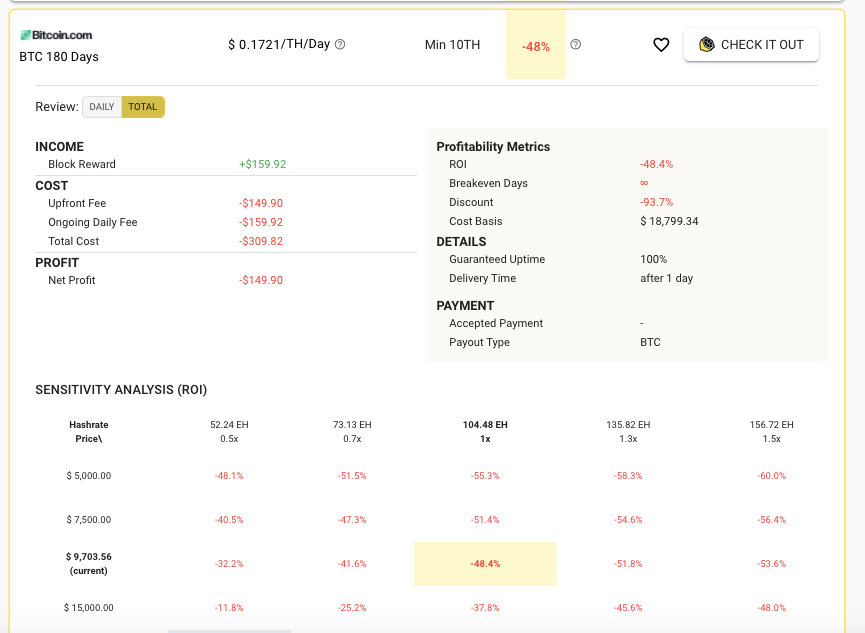Favorite this contract with heart icon
Image resolution: width=865 pixels, height=633 pixels.
pos(661,45)
